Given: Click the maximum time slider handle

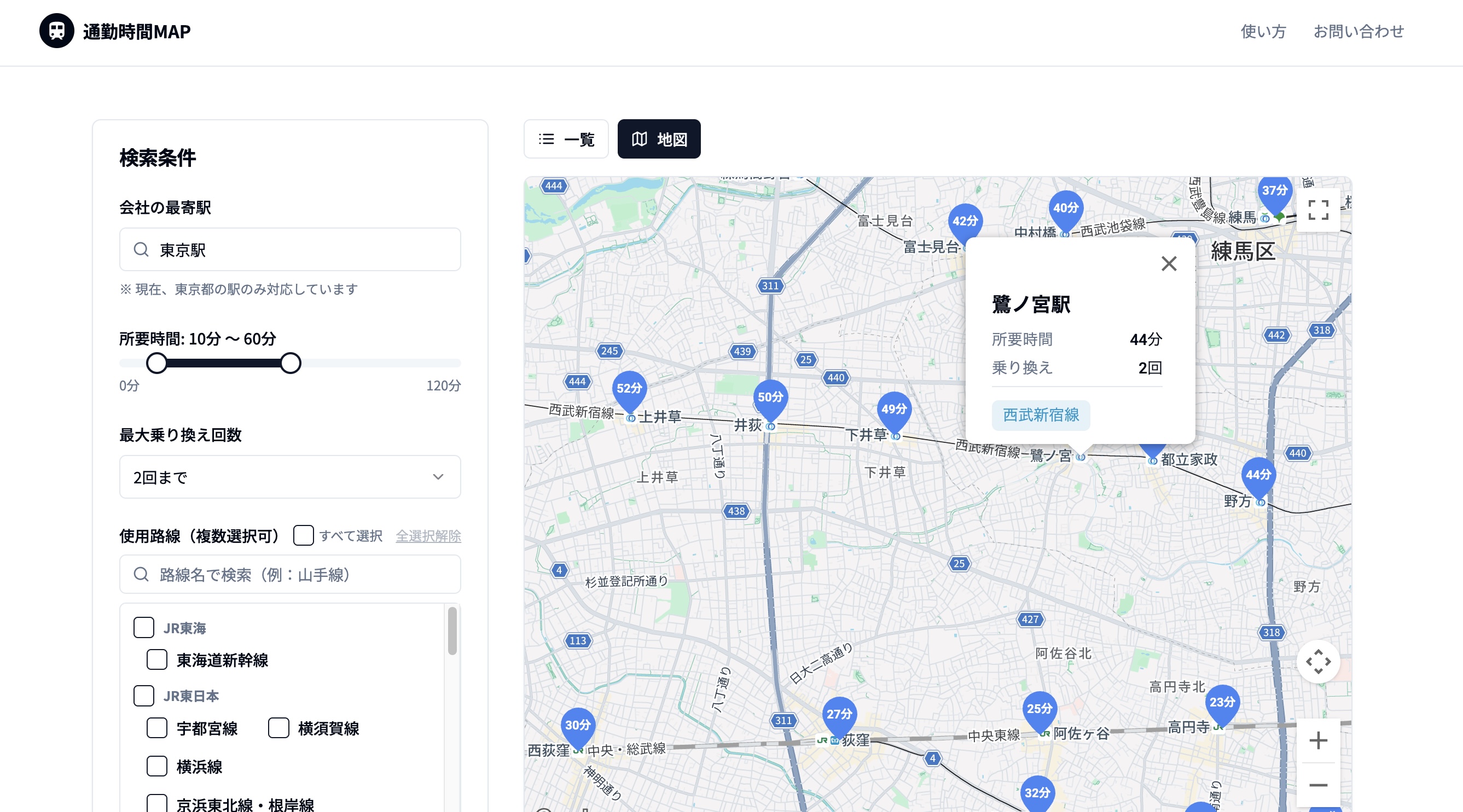Looking at the screenshot, I should pyautogui.click(x=292, y=363).
